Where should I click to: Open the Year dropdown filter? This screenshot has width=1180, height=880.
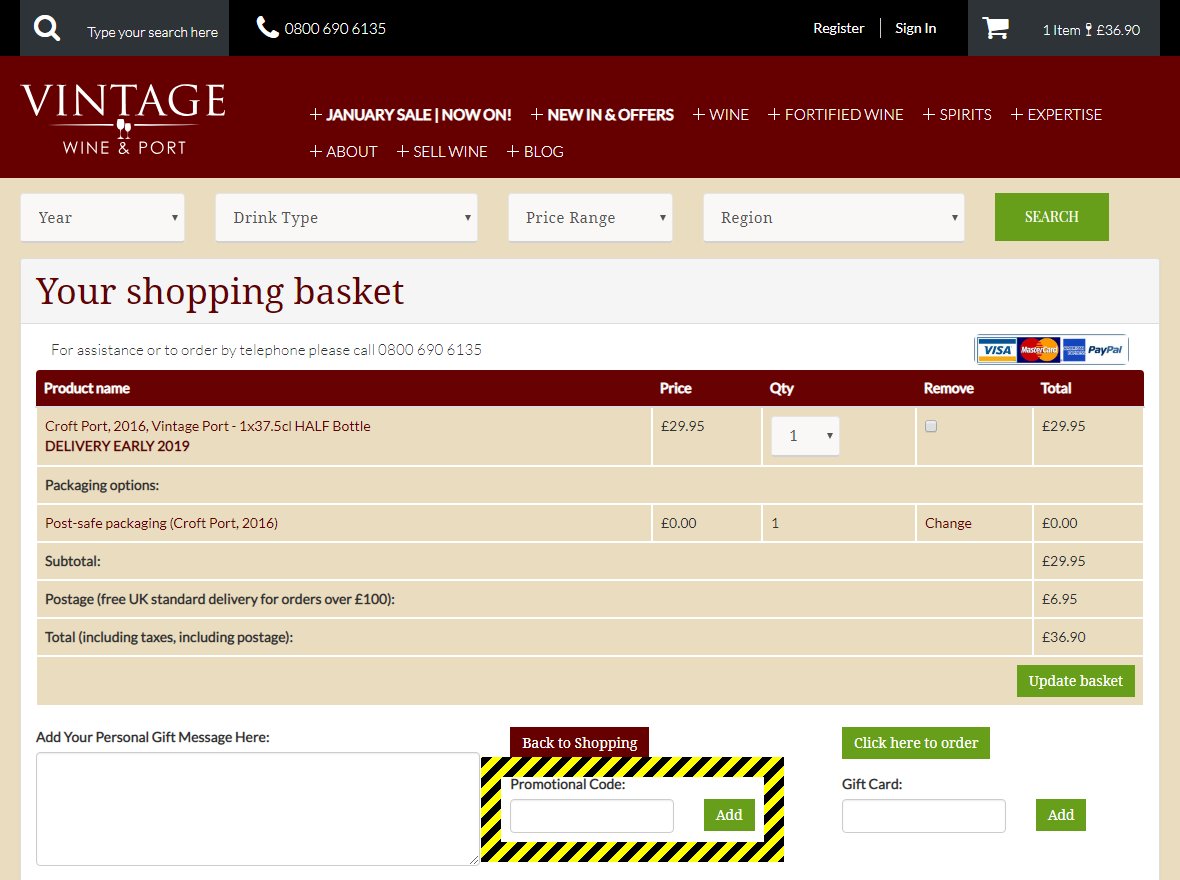102,217
